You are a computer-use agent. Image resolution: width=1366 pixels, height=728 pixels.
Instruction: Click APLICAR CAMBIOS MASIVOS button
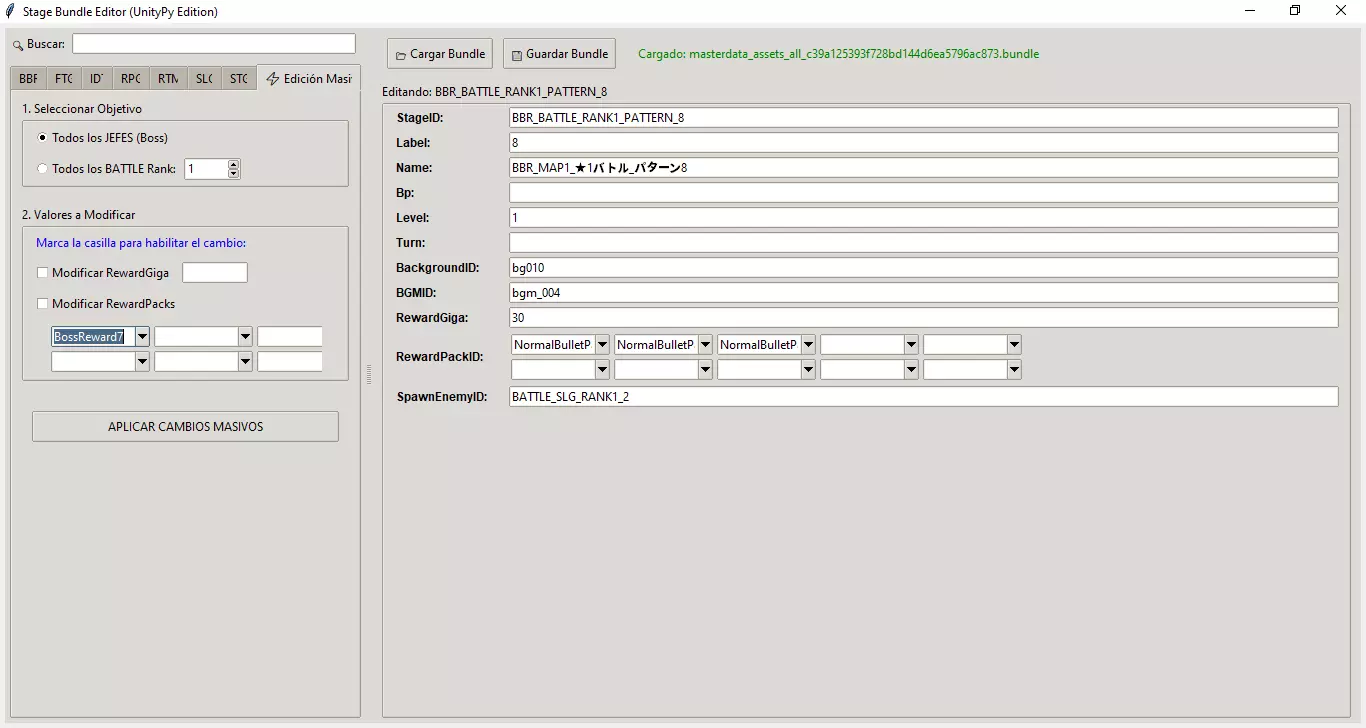185,427
